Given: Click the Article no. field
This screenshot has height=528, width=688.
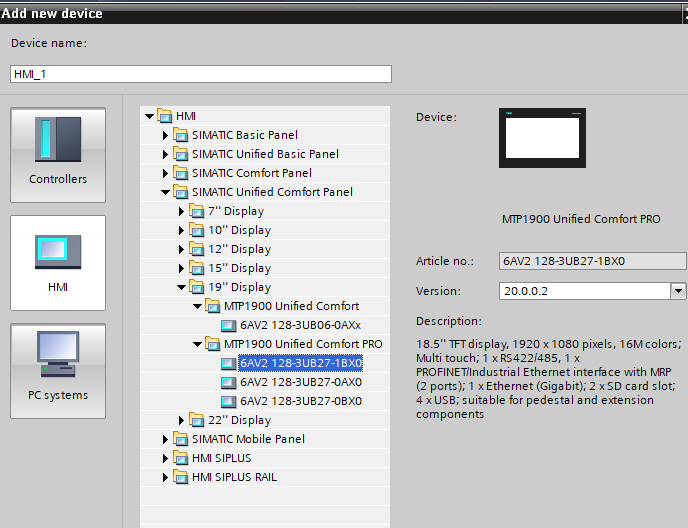Looking at the screenshot, I should pos(592,261).
